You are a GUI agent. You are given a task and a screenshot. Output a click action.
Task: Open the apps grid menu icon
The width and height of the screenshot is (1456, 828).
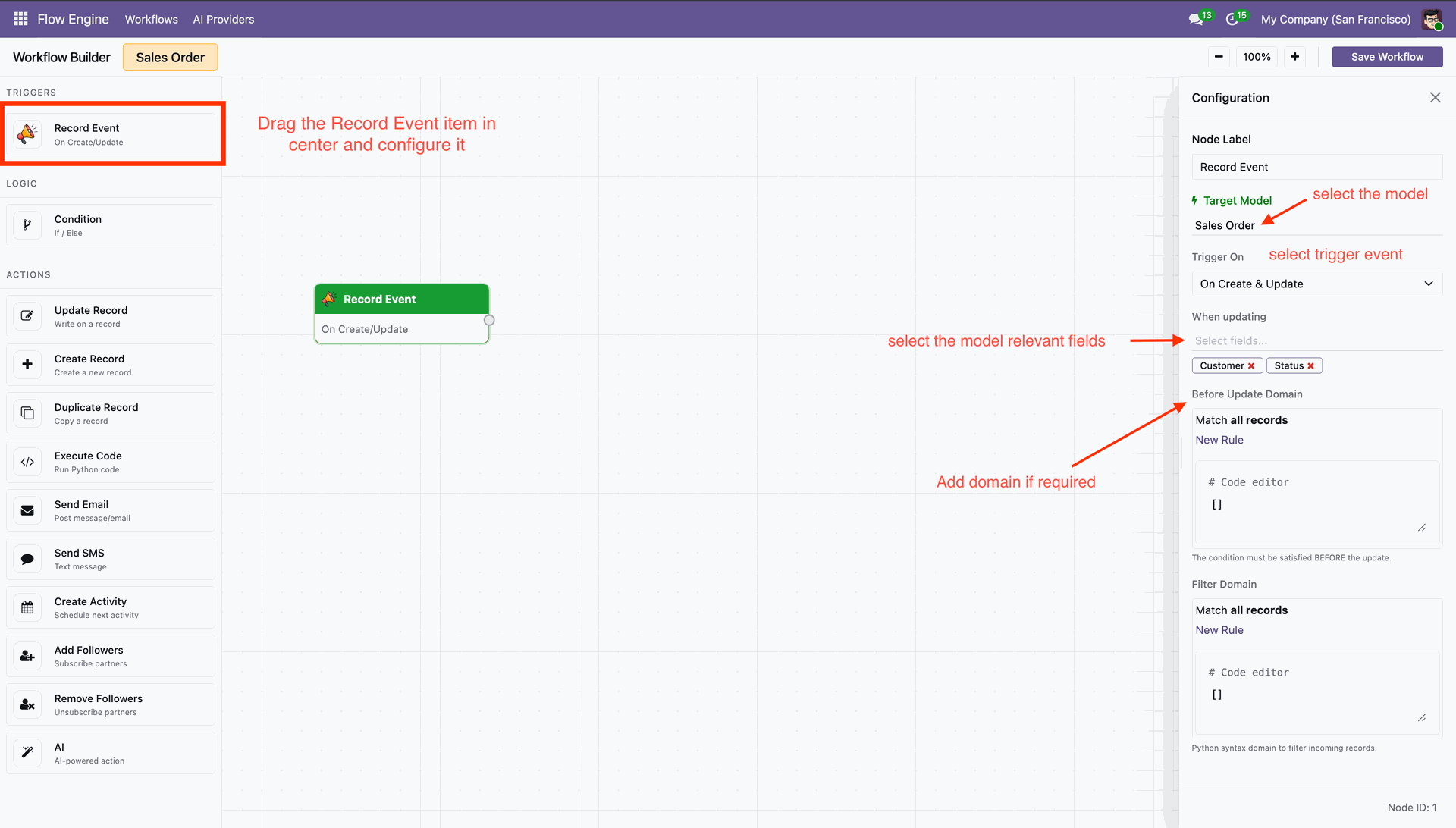(x=20, y=19)
